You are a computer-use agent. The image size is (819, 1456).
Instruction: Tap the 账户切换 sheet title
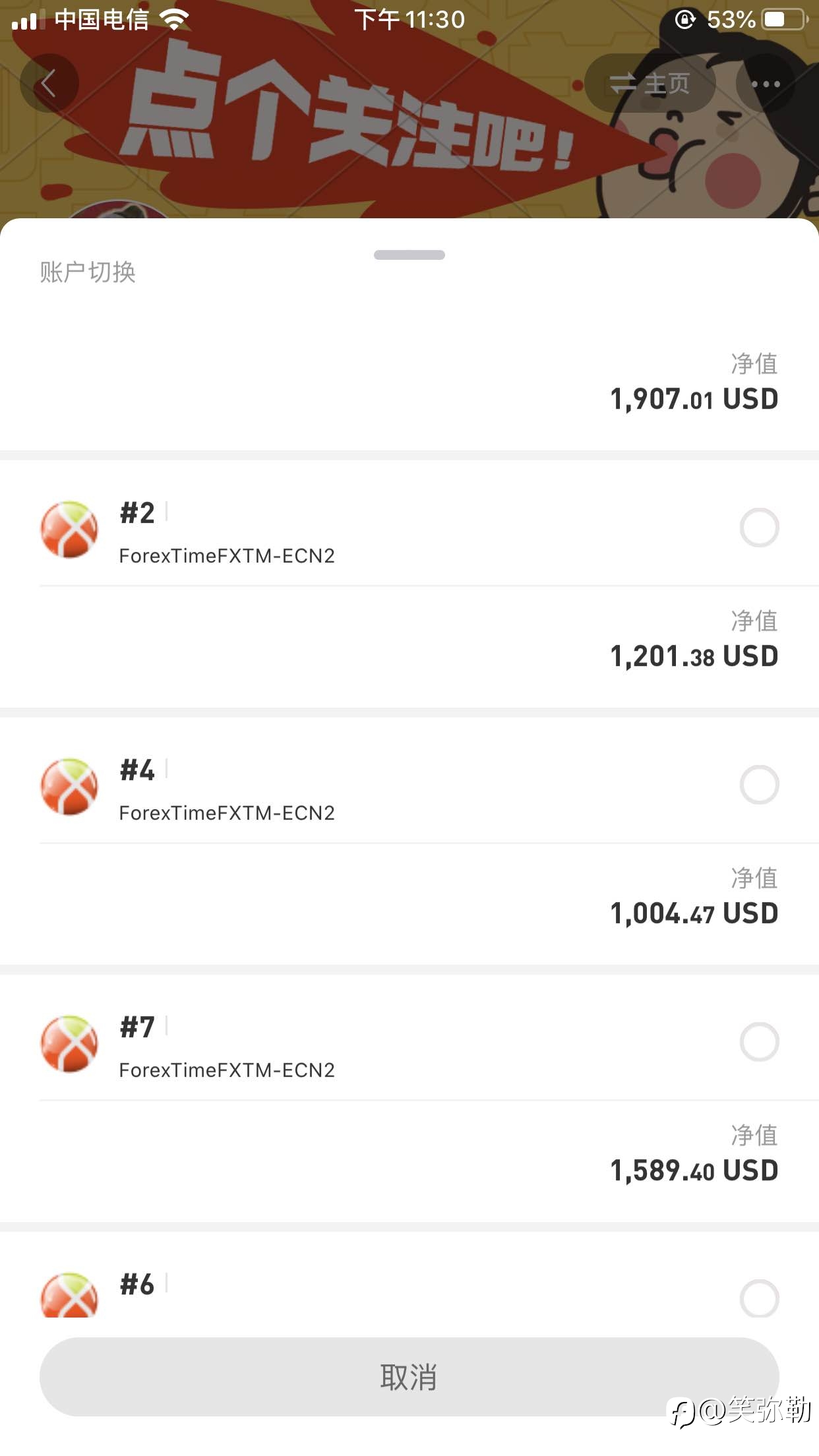pos(88,272)
